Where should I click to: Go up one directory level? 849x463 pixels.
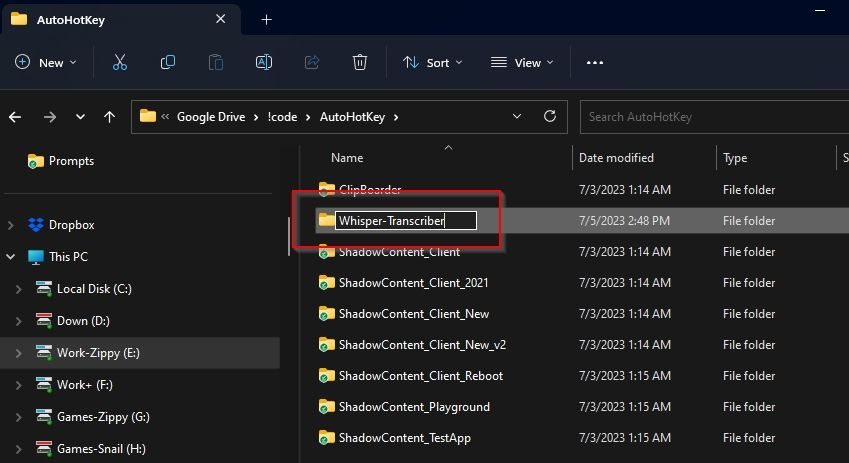click(109, 117)
